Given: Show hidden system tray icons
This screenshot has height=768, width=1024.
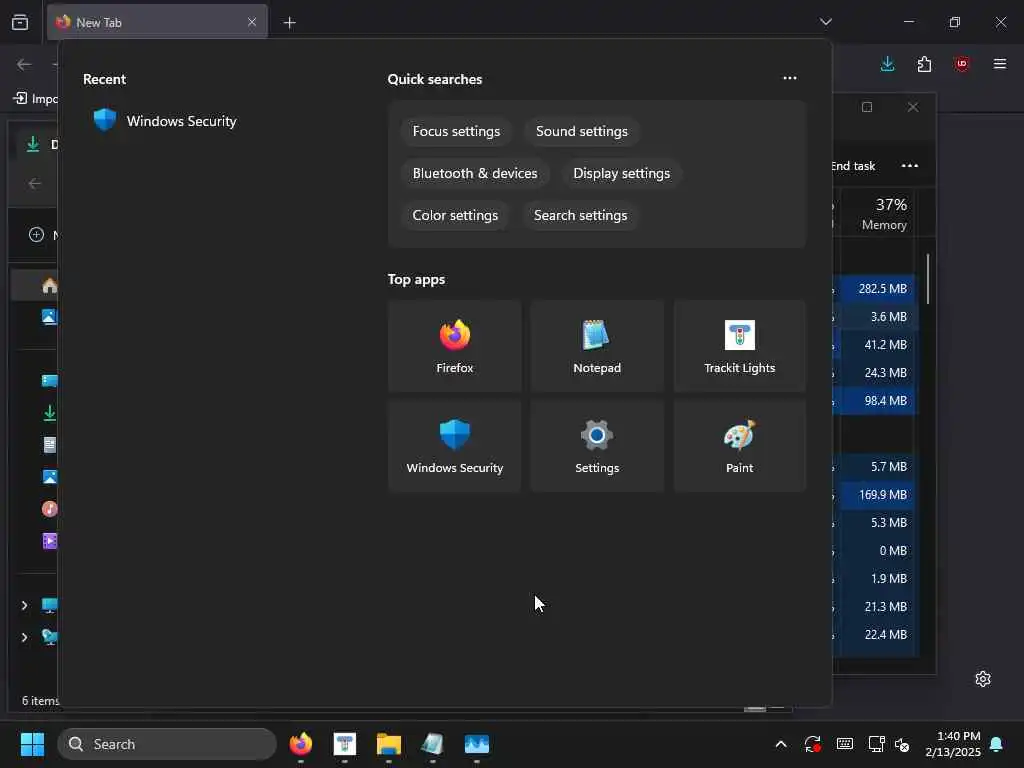Looking at the screenshot, I should click(x=780, y=744).
